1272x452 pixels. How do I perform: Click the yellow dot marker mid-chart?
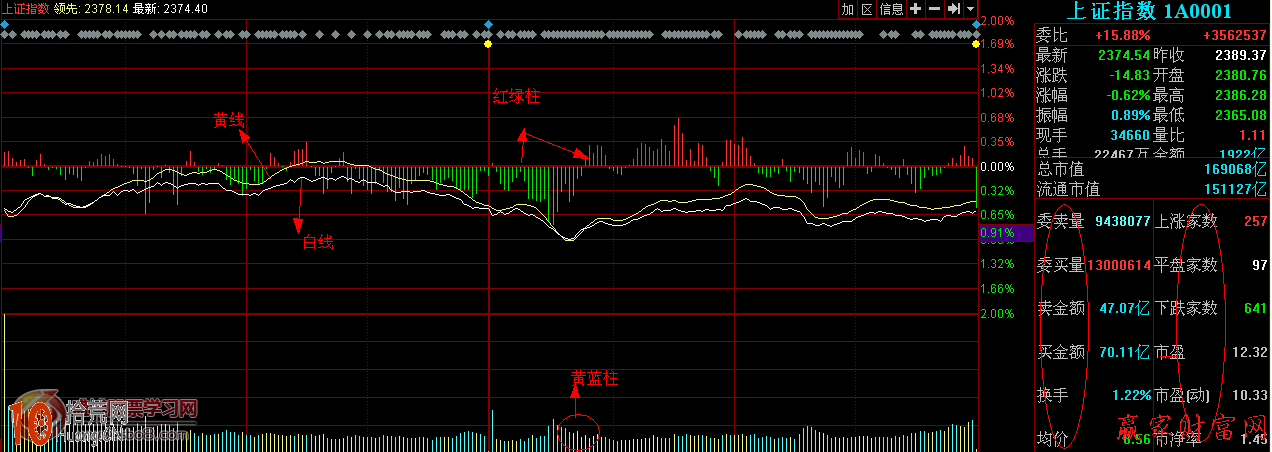[488, 44]
